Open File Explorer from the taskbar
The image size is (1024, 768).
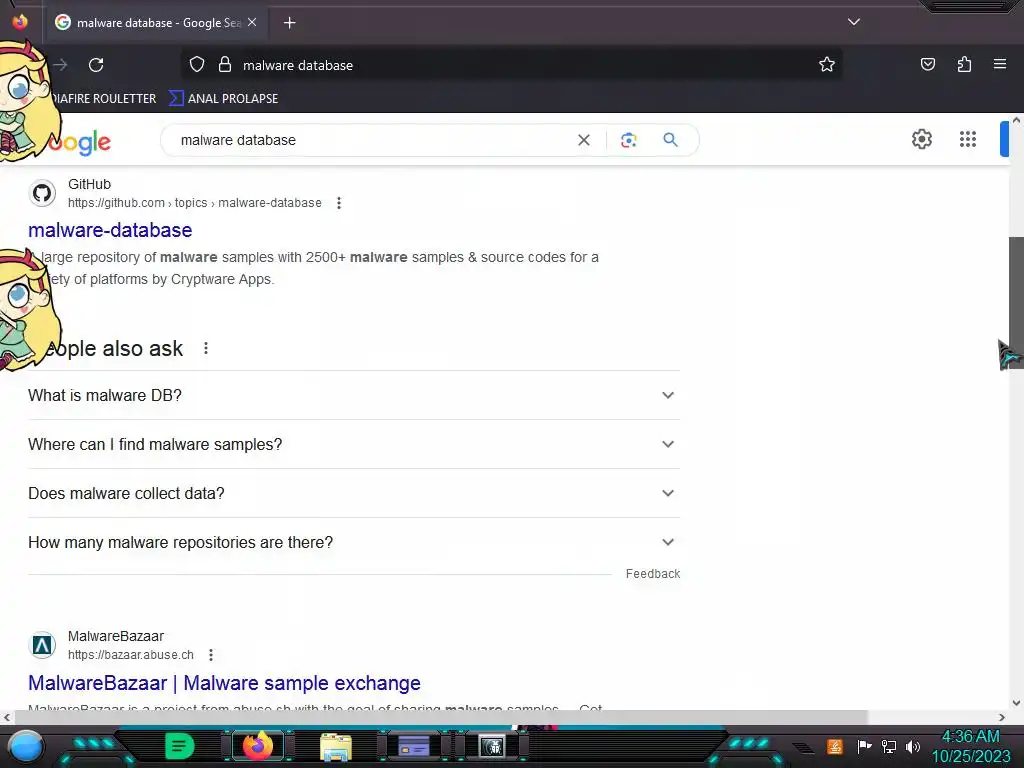[336, 746]
